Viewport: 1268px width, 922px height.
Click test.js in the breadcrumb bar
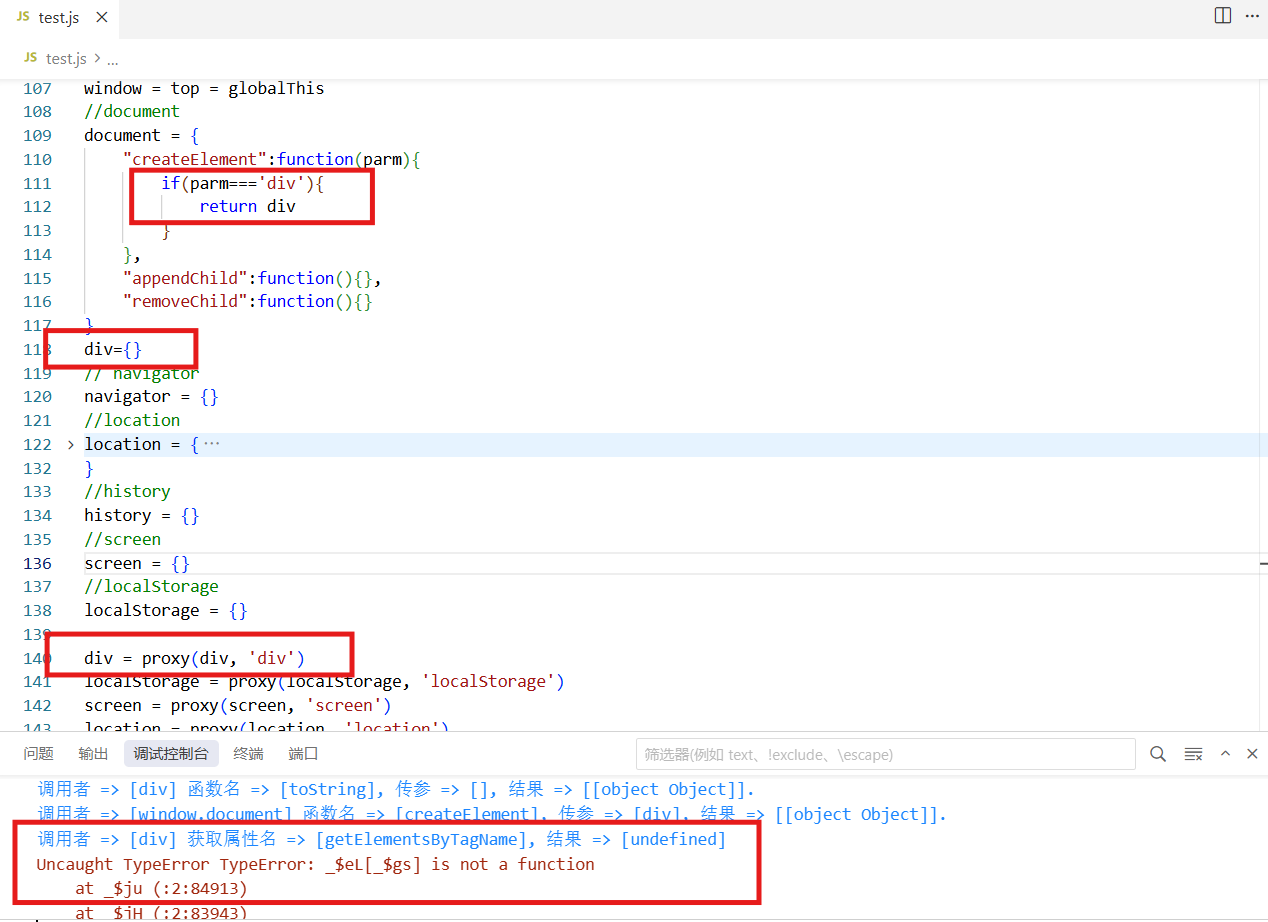point(65,59)
